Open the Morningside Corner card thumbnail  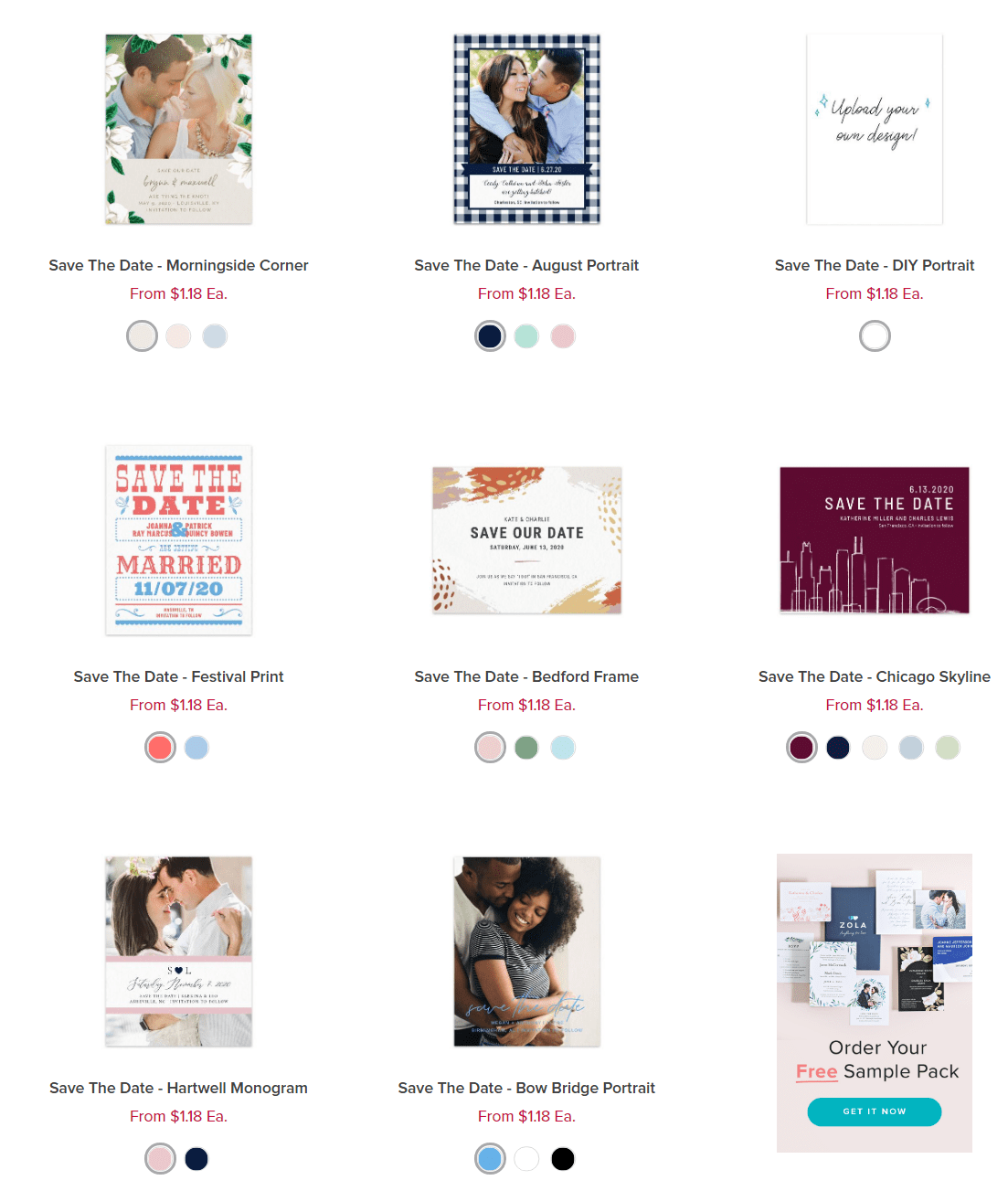tap(178, 129)
